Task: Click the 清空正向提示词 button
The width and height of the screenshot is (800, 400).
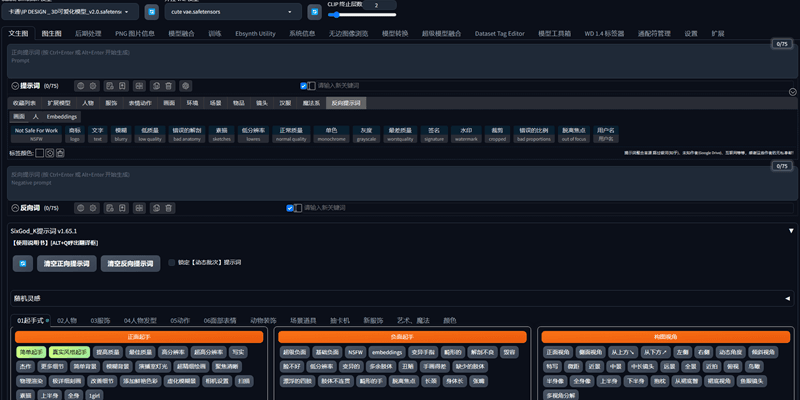Action: tap(66, 264)
